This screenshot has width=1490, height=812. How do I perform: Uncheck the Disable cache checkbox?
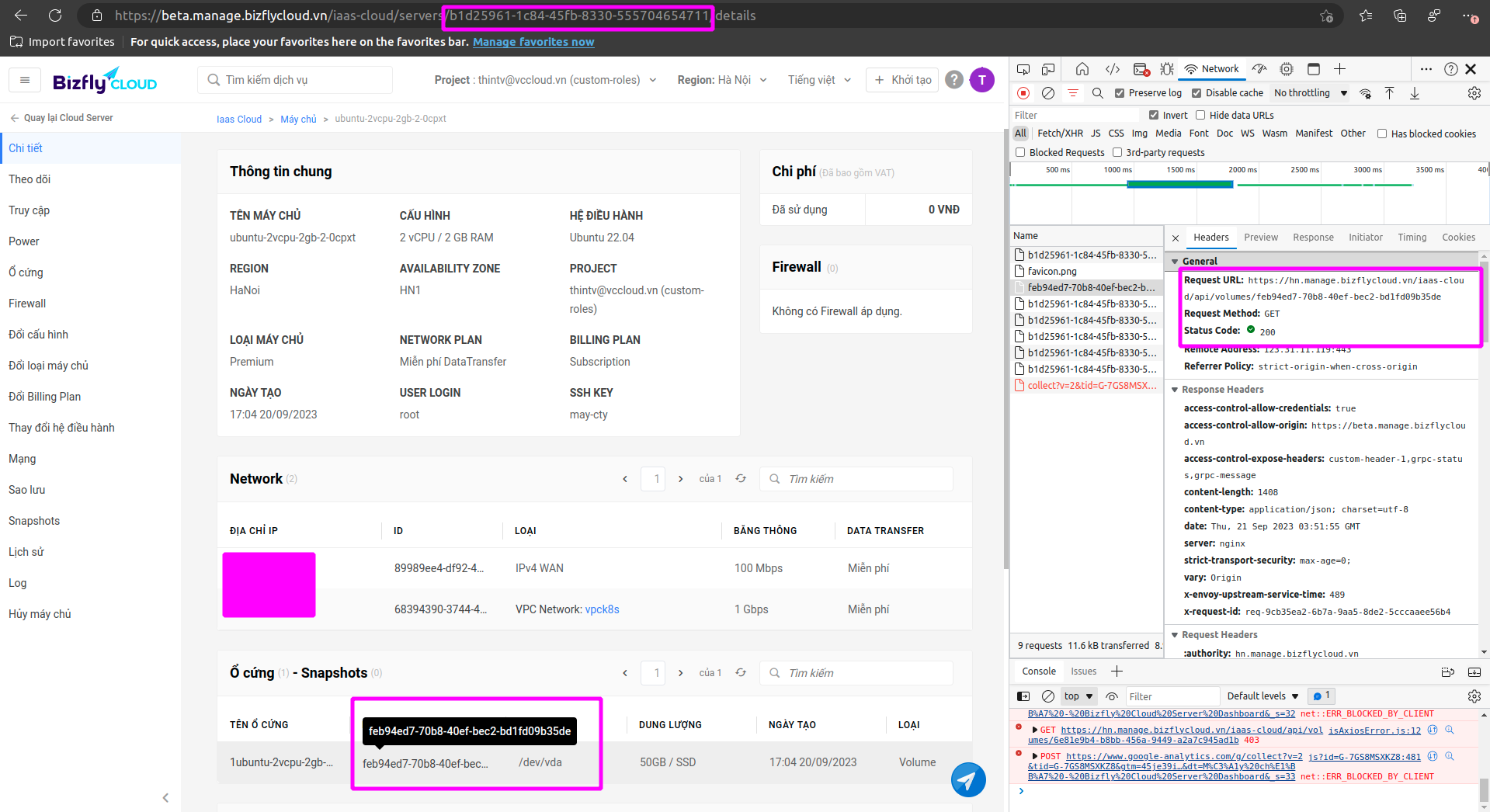[1197, 93]
